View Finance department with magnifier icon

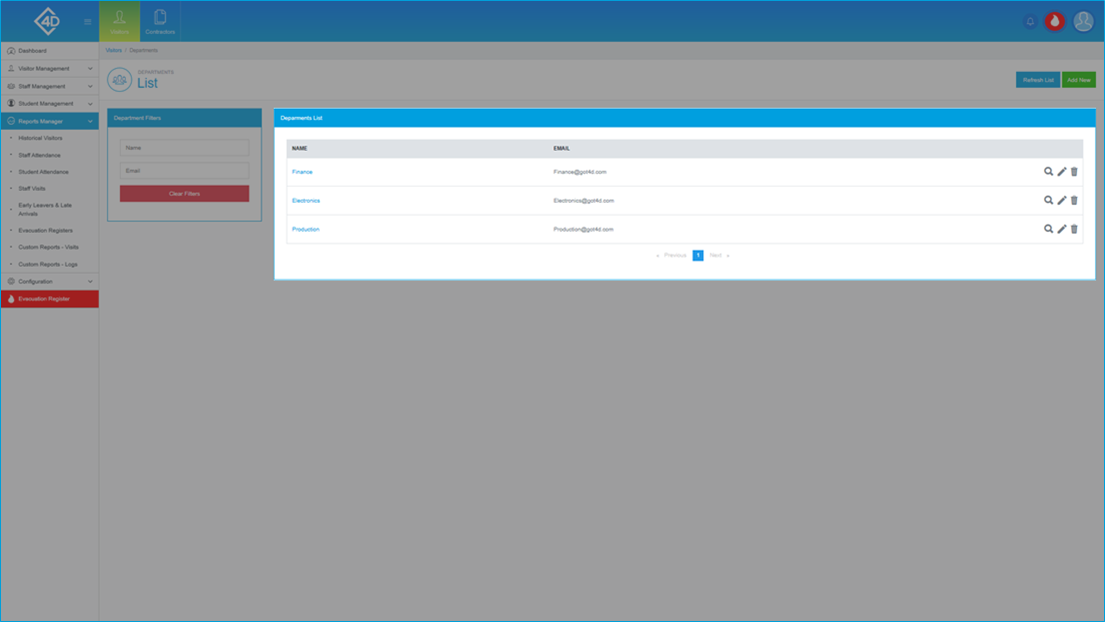pyautogui.click(x=1048, y=171)
